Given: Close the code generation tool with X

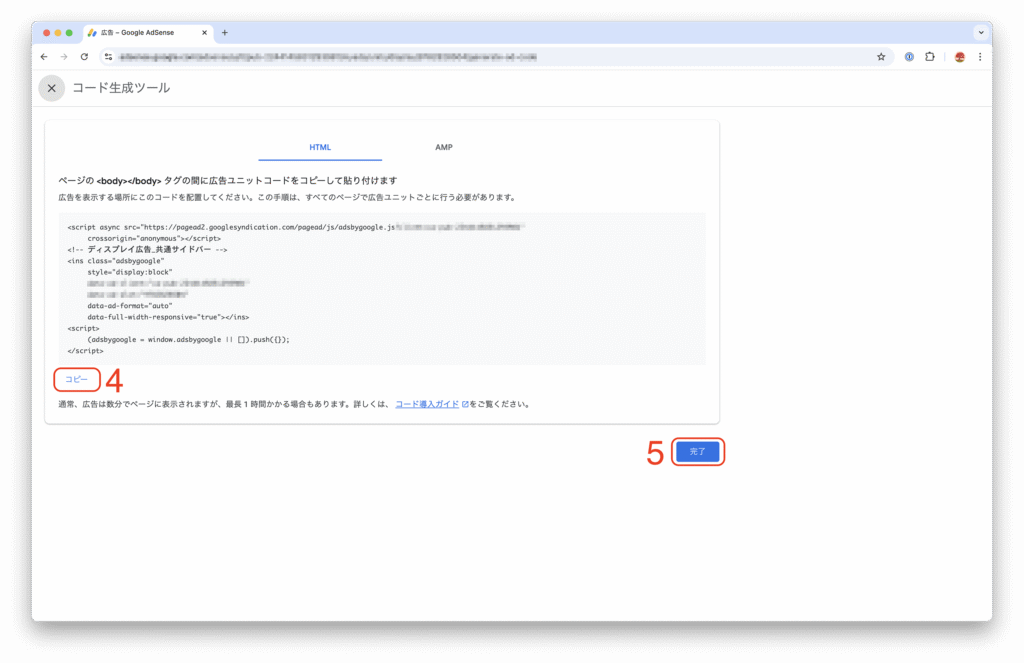Looking at the screenshot, I should 52,88.
